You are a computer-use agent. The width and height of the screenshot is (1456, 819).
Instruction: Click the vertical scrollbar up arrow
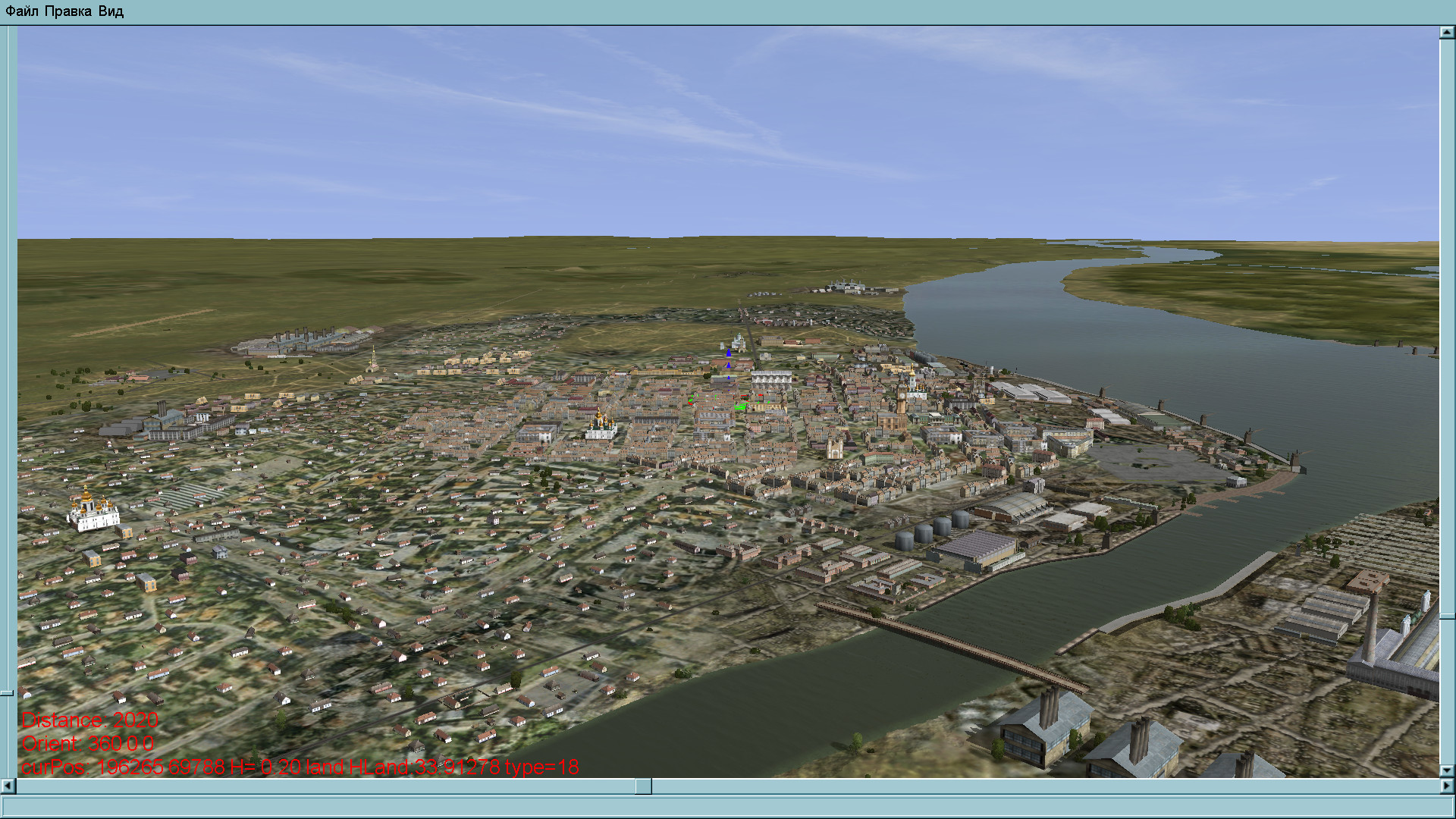[1447, 33]
